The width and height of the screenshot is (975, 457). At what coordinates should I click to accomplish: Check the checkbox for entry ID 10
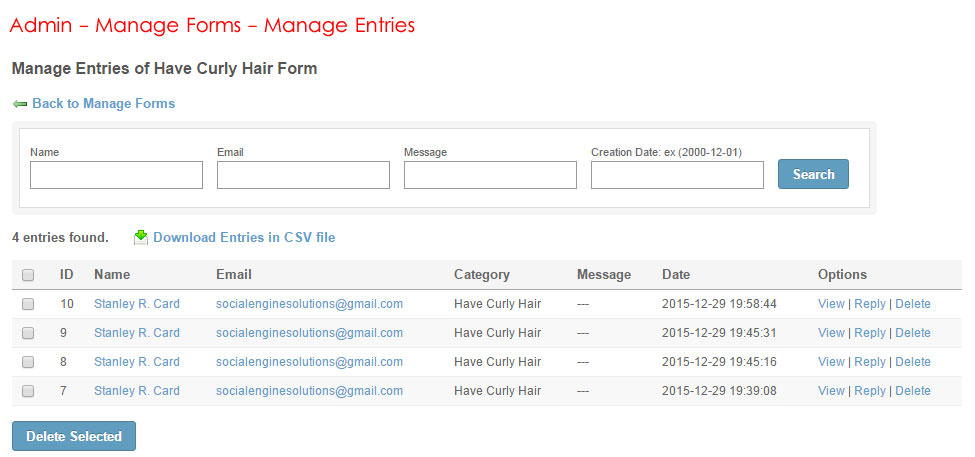(x=28, y=304)
